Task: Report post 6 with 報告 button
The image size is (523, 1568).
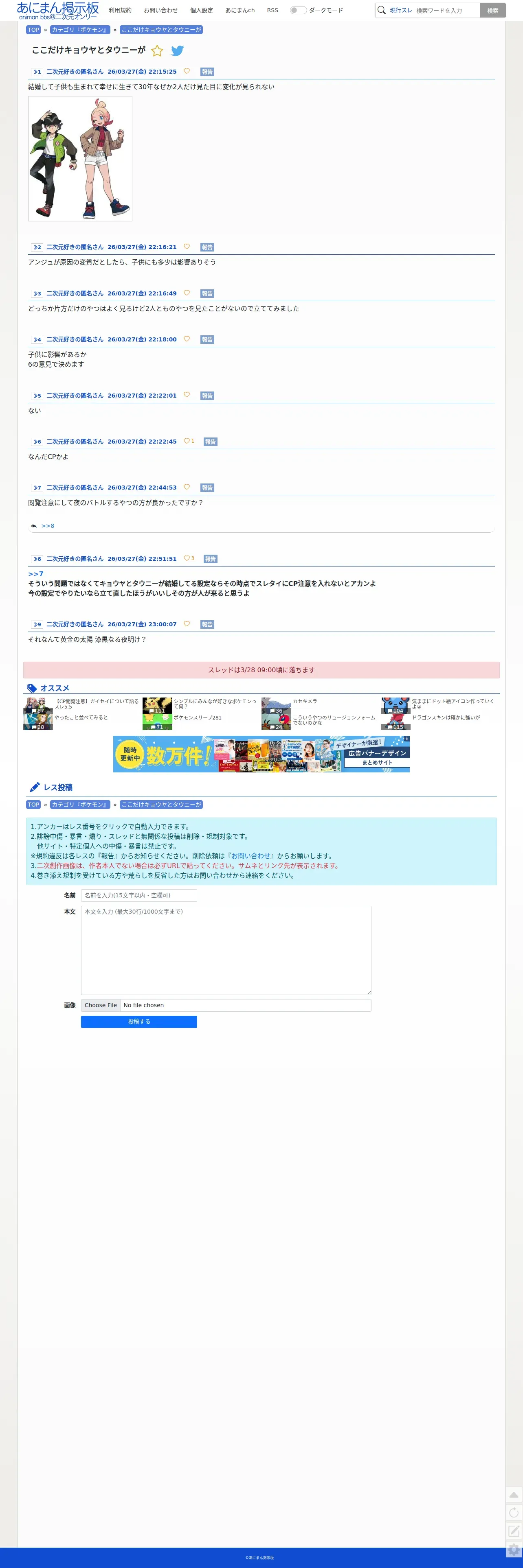Action: (x=210, y=442)
